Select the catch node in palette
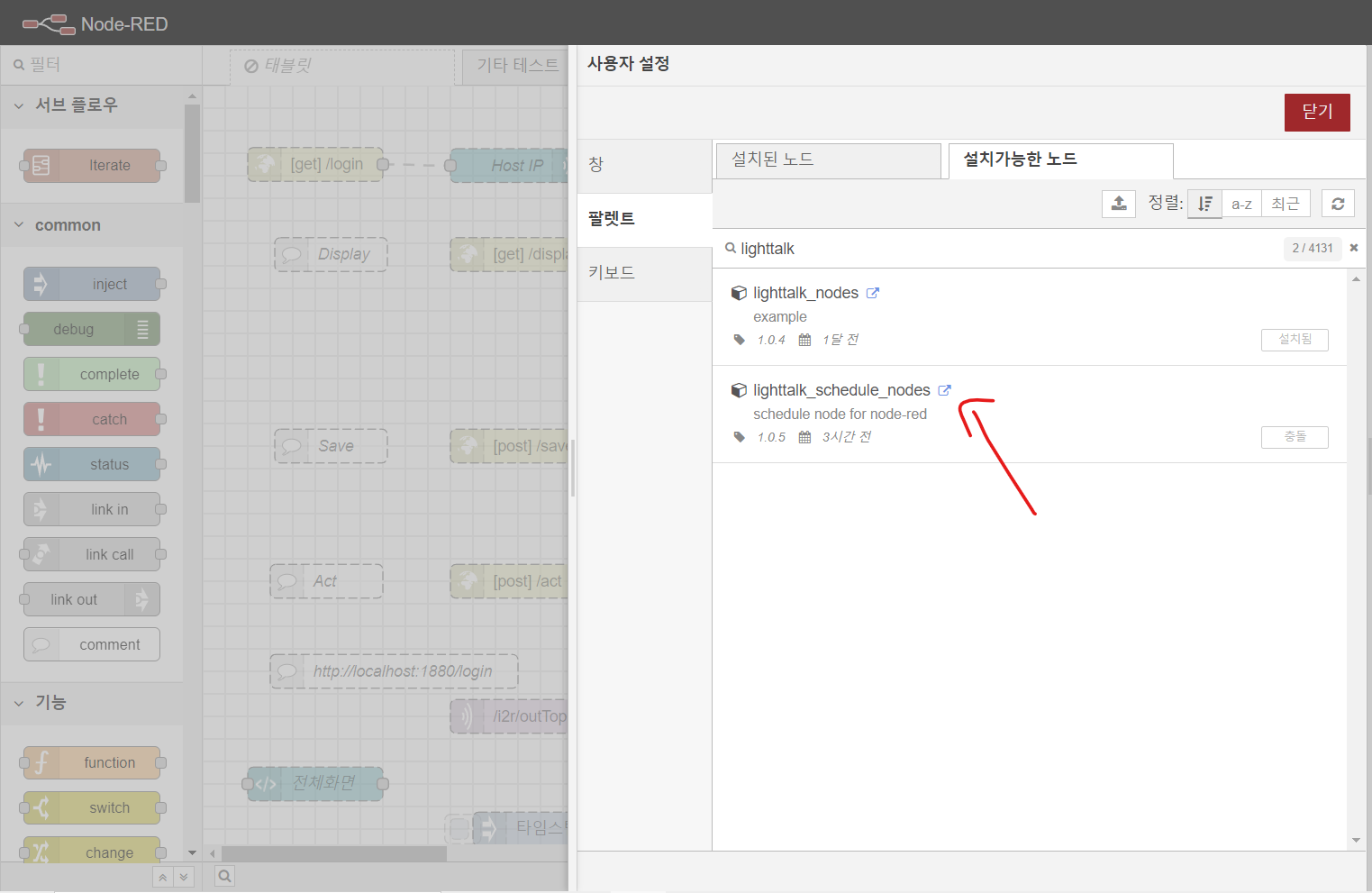The image size is (1372, 893). point(92,419)
